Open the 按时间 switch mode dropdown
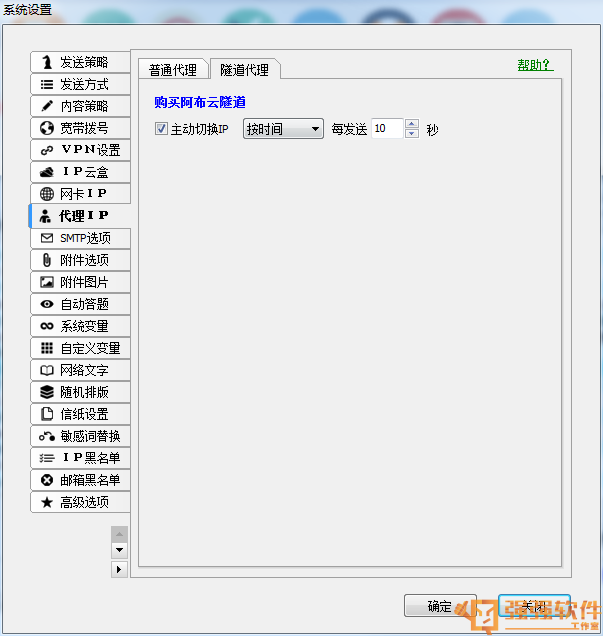 pos(283,129)
